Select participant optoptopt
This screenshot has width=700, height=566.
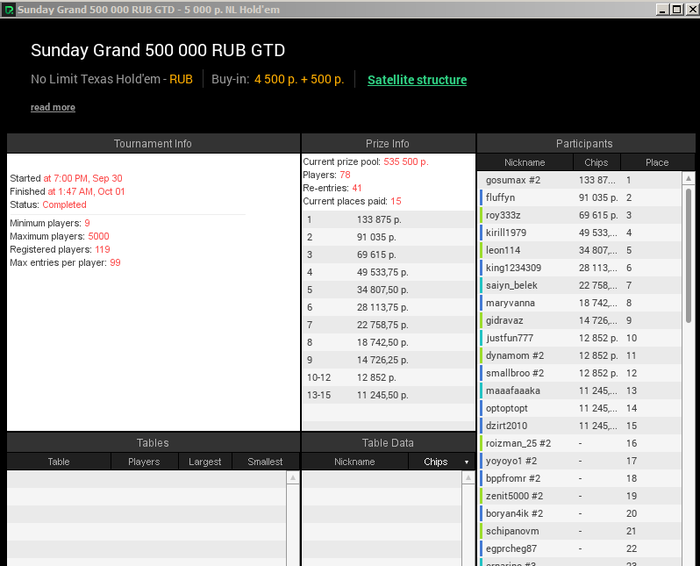click(x=579, y=408)
